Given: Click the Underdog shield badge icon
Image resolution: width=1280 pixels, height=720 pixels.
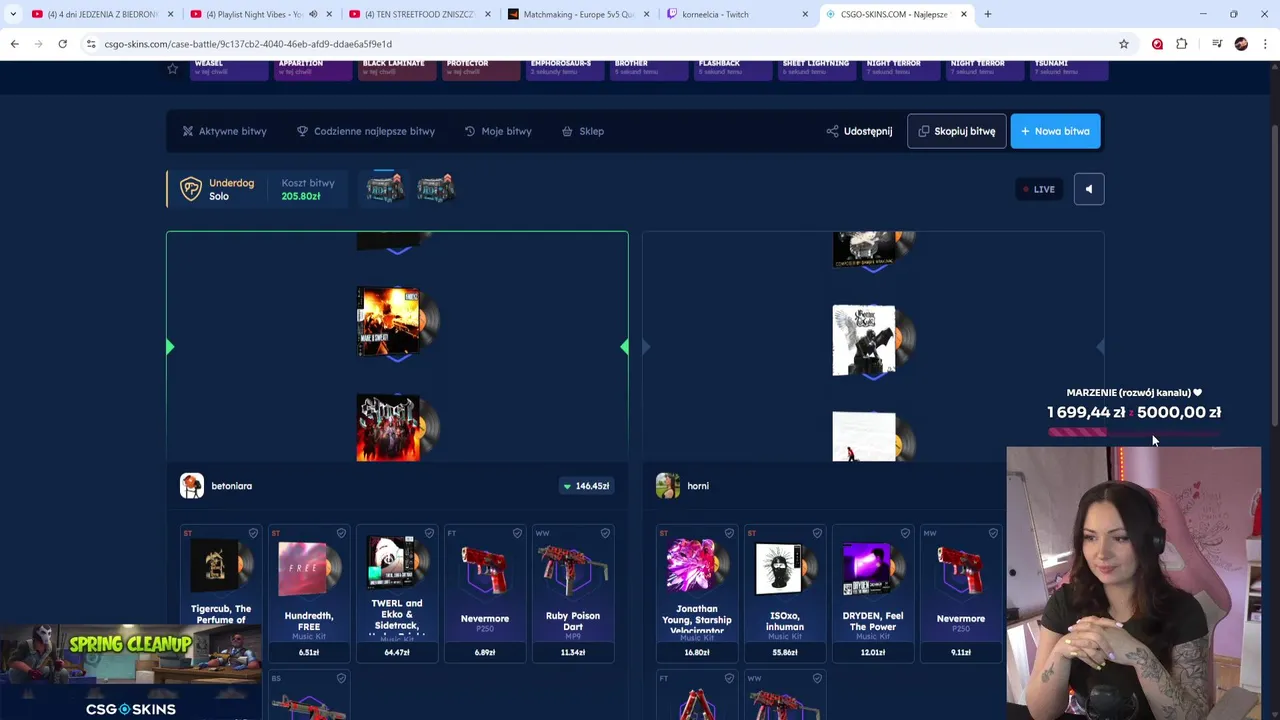Looking at the screenshot, I should pyautogui.click(x=190, y=189).
